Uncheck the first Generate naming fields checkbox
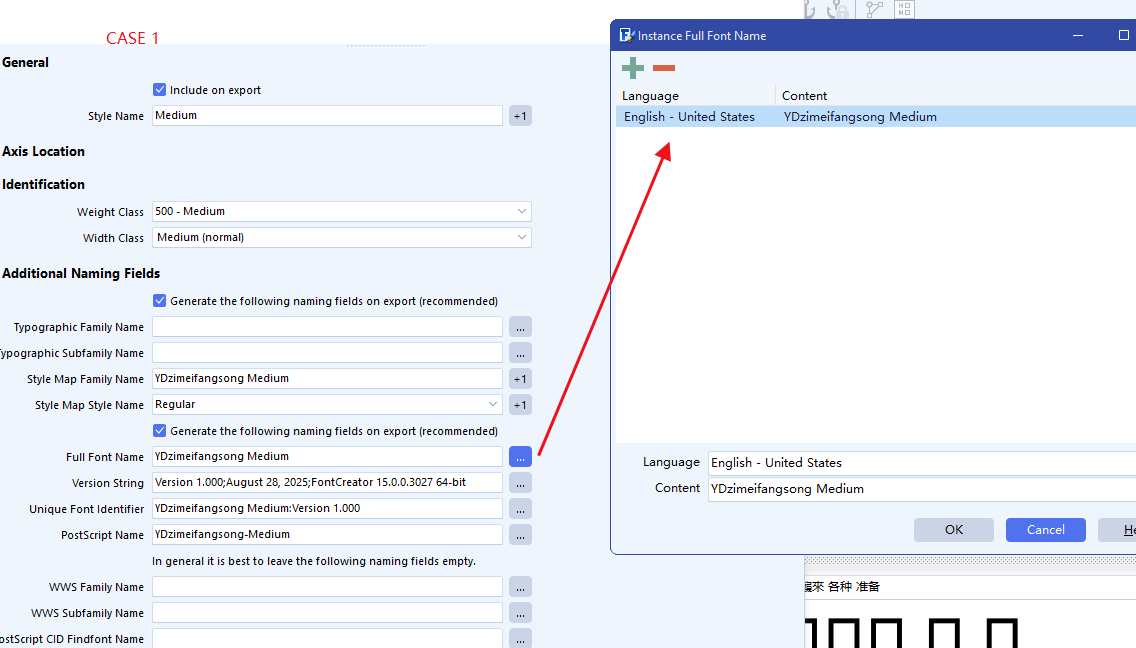1136x648 pixels. point(160,301)
